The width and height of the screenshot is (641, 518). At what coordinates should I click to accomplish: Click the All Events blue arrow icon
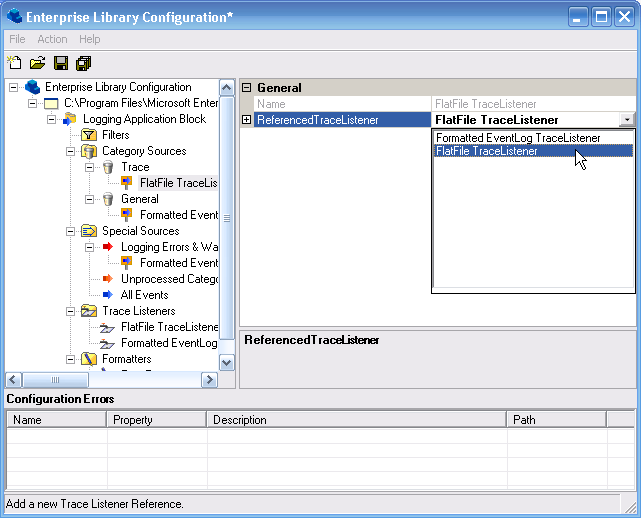coord(108,295)
